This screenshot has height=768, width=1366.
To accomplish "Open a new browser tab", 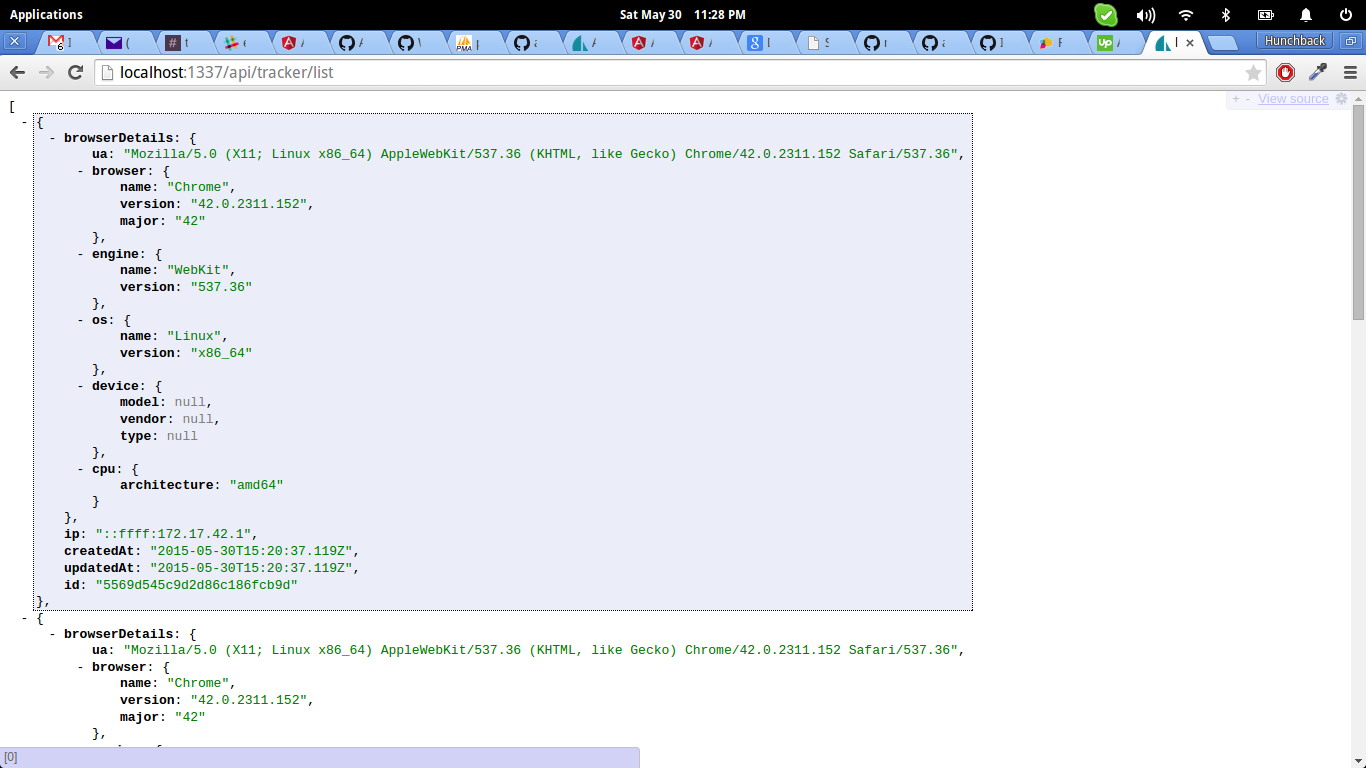I will [1222, 43].
